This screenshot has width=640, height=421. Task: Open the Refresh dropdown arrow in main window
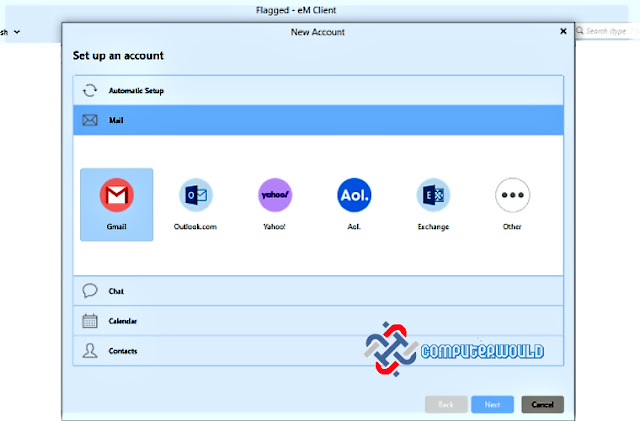point(17,32)
